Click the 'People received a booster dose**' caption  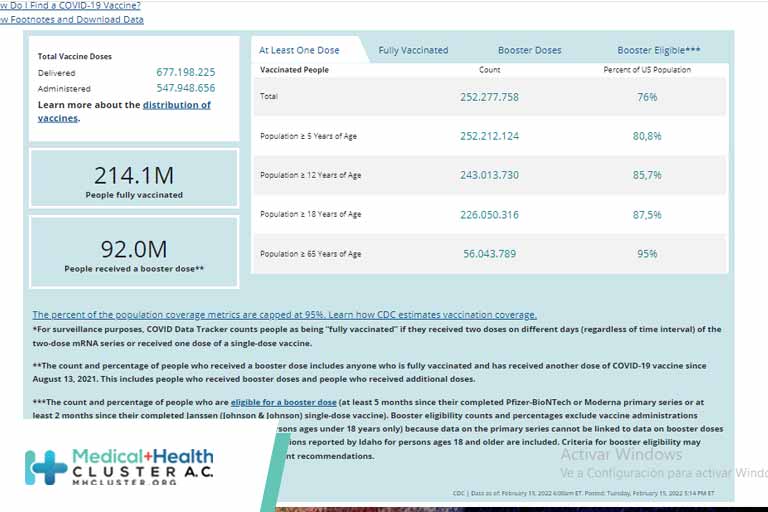click(134, 268)
